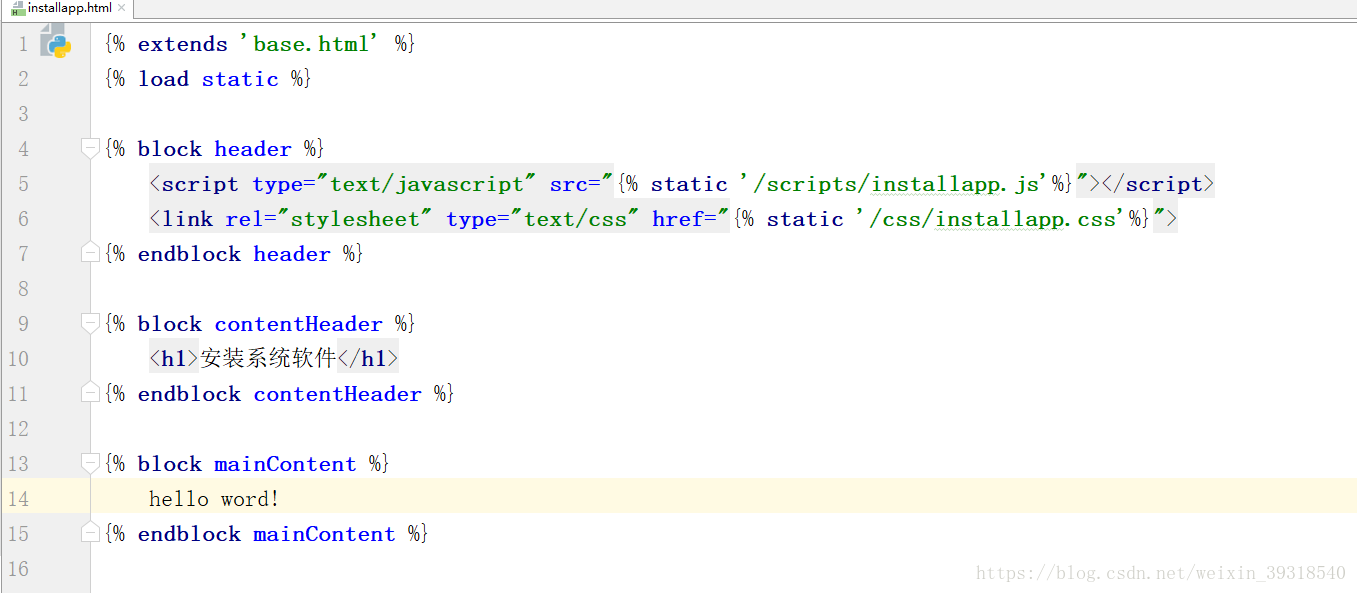Screen dimensions: 1357x593
Task: Click the 'load static' text on line 2
Action: 208,79
